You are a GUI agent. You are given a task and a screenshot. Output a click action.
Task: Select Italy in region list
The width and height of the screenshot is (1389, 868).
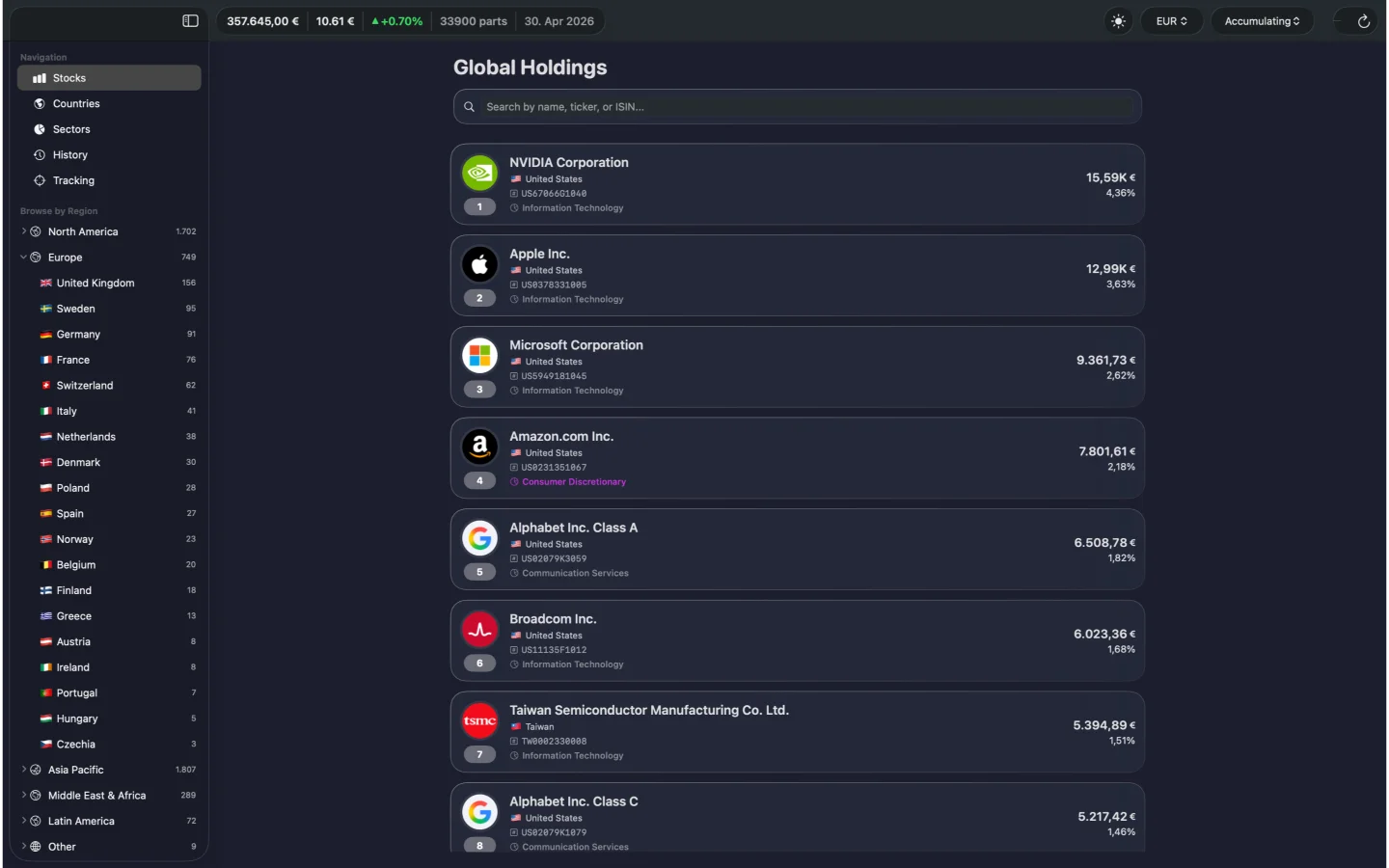click(109, 411)
